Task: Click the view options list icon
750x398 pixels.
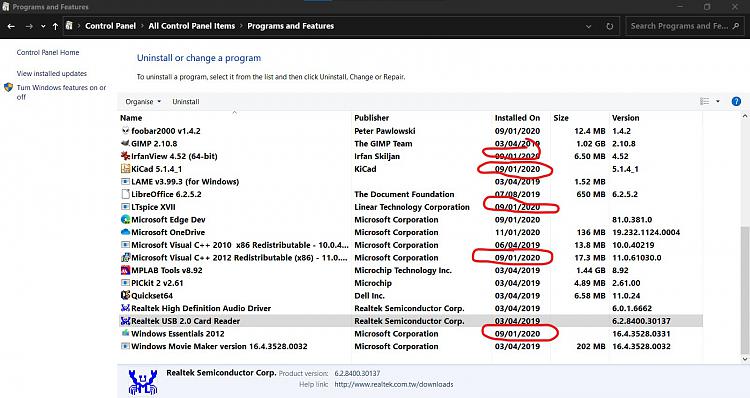Action: 705,101
